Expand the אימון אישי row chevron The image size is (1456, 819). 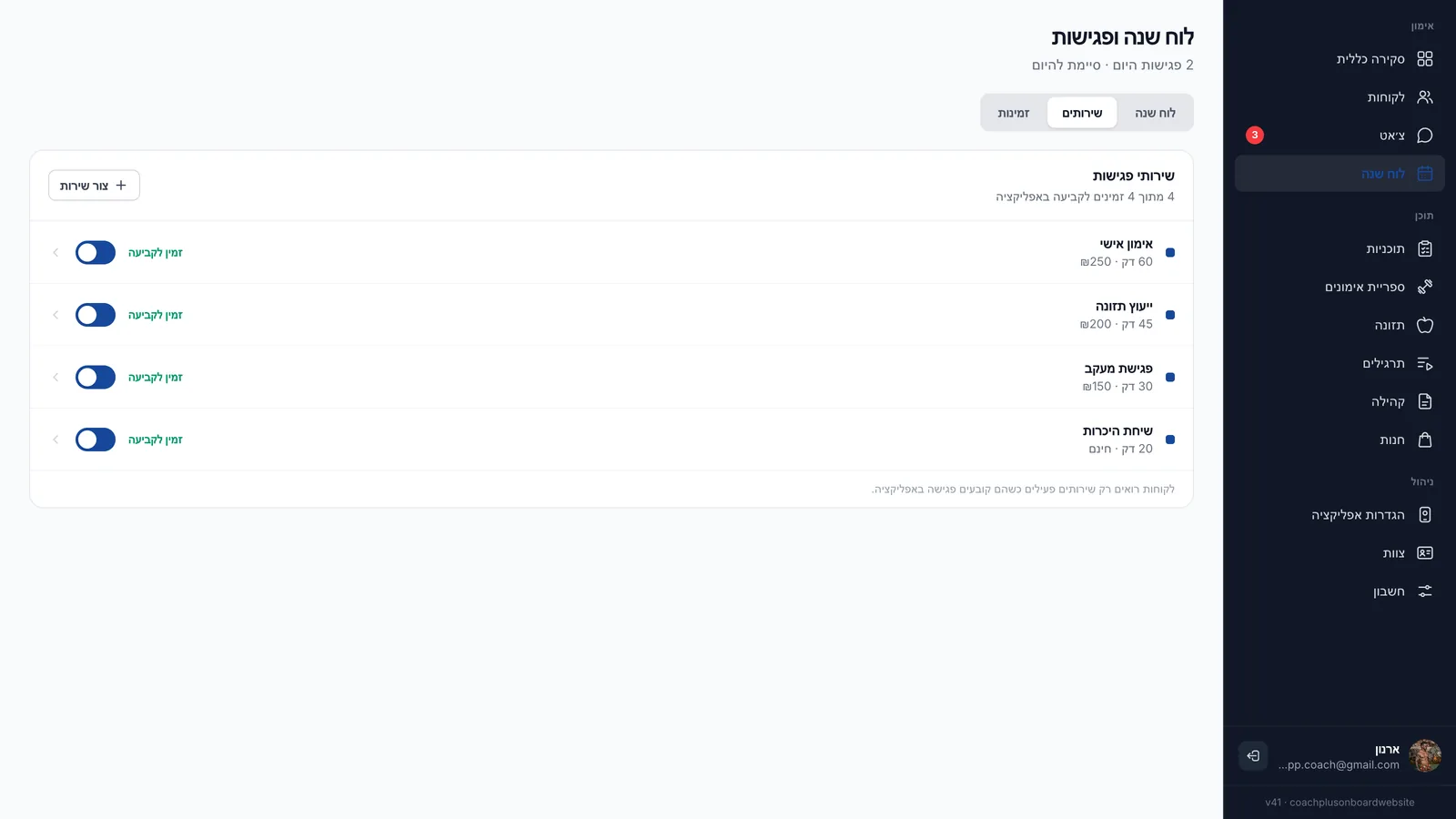click(56, 253)
